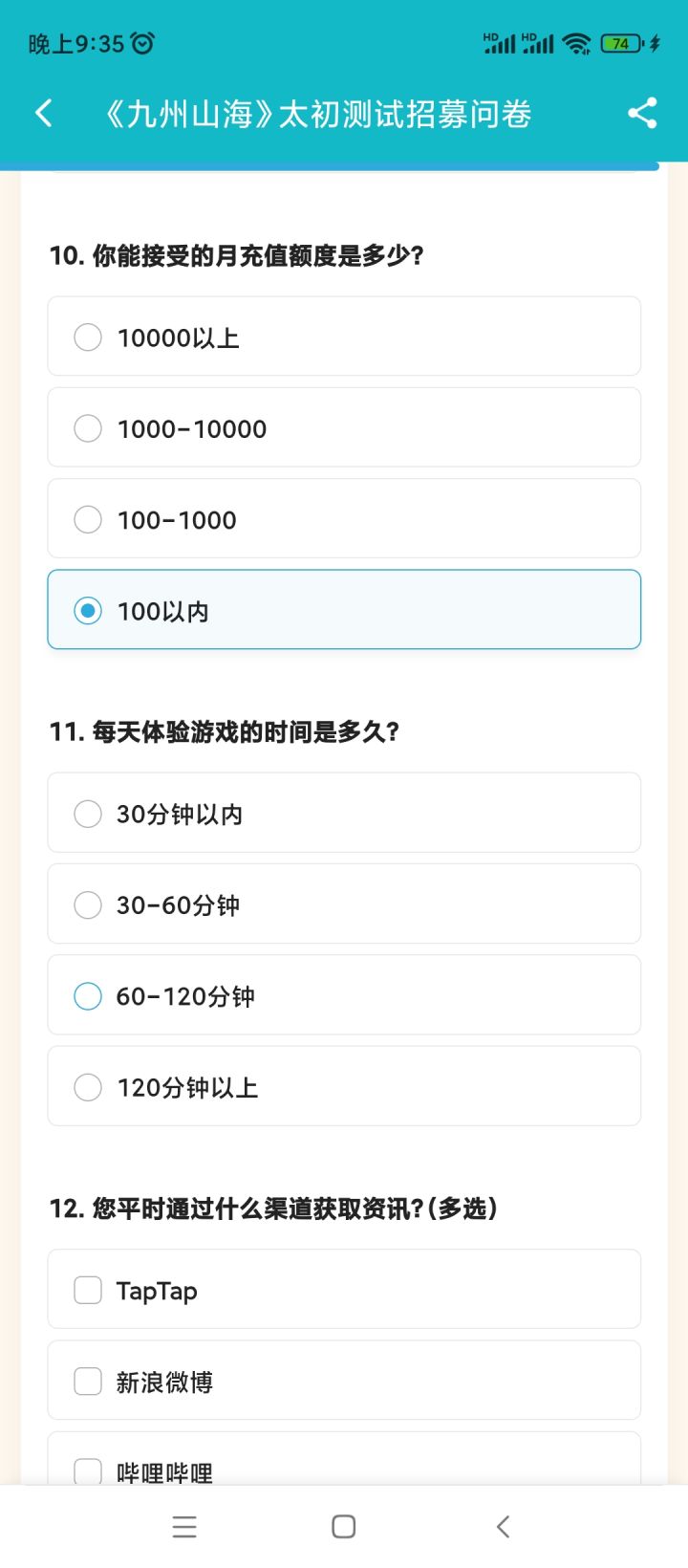Tick the 哔哩哔哩 checkbox
This screenshot has height=1568, width=688.
[x=88, y=1470]
